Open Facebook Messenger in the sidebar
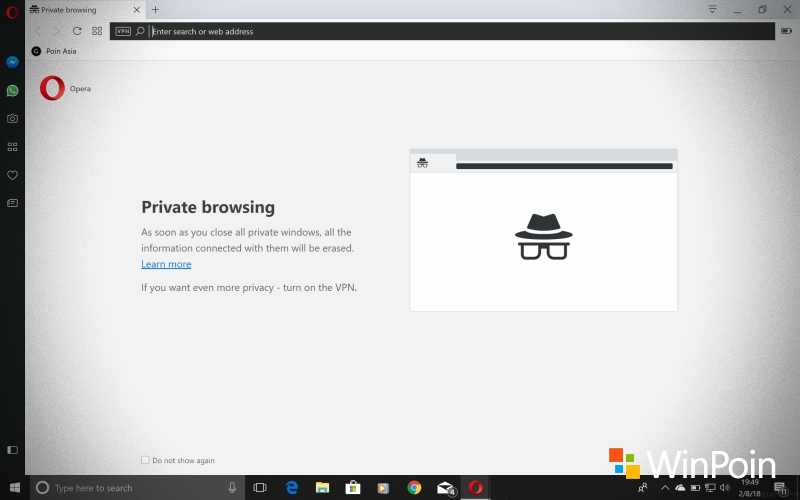Image resolution: width=800 pixels, height=500 pixels. (12, 61)
